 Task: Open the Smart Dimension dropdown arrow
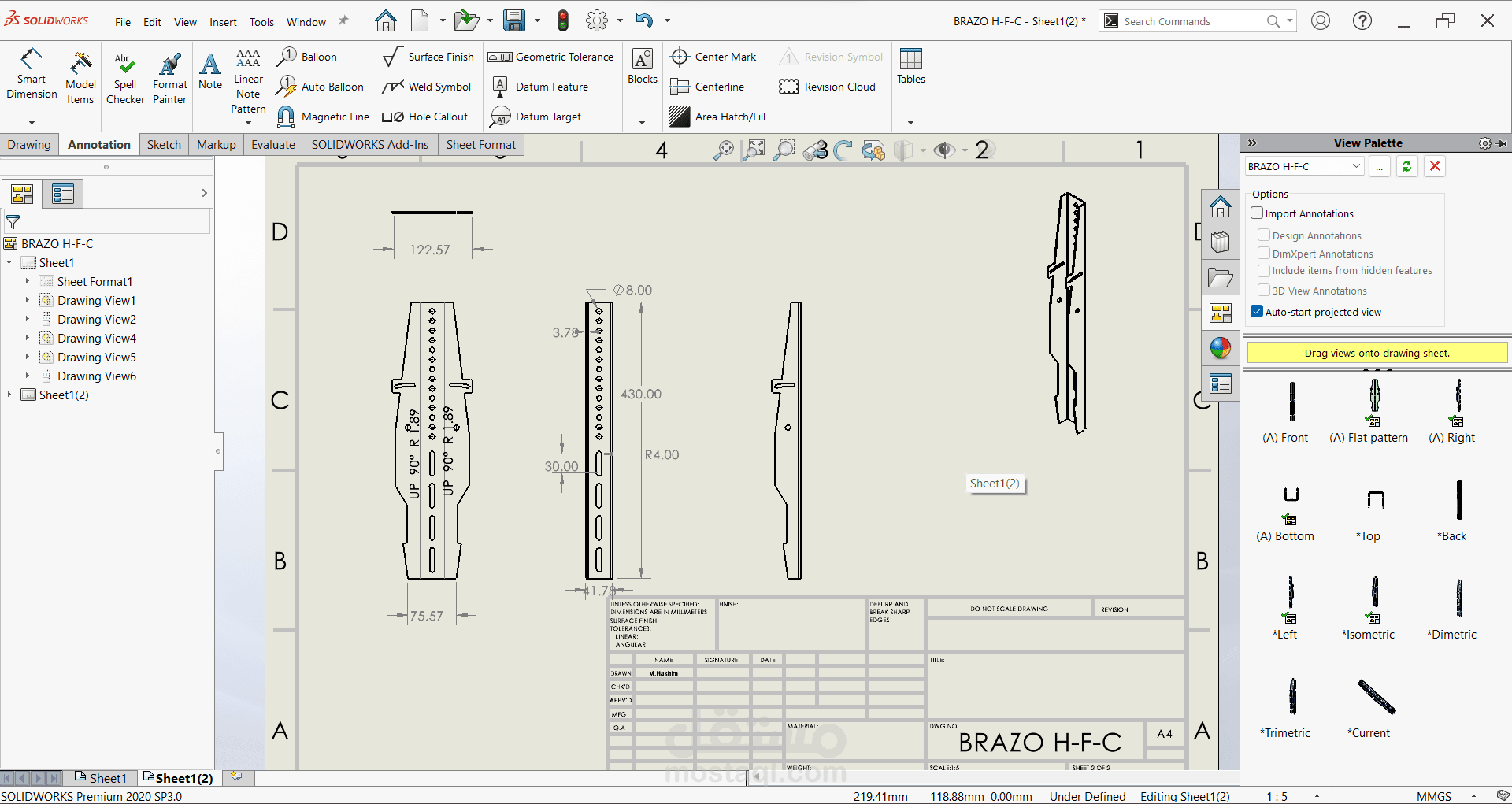31,122
